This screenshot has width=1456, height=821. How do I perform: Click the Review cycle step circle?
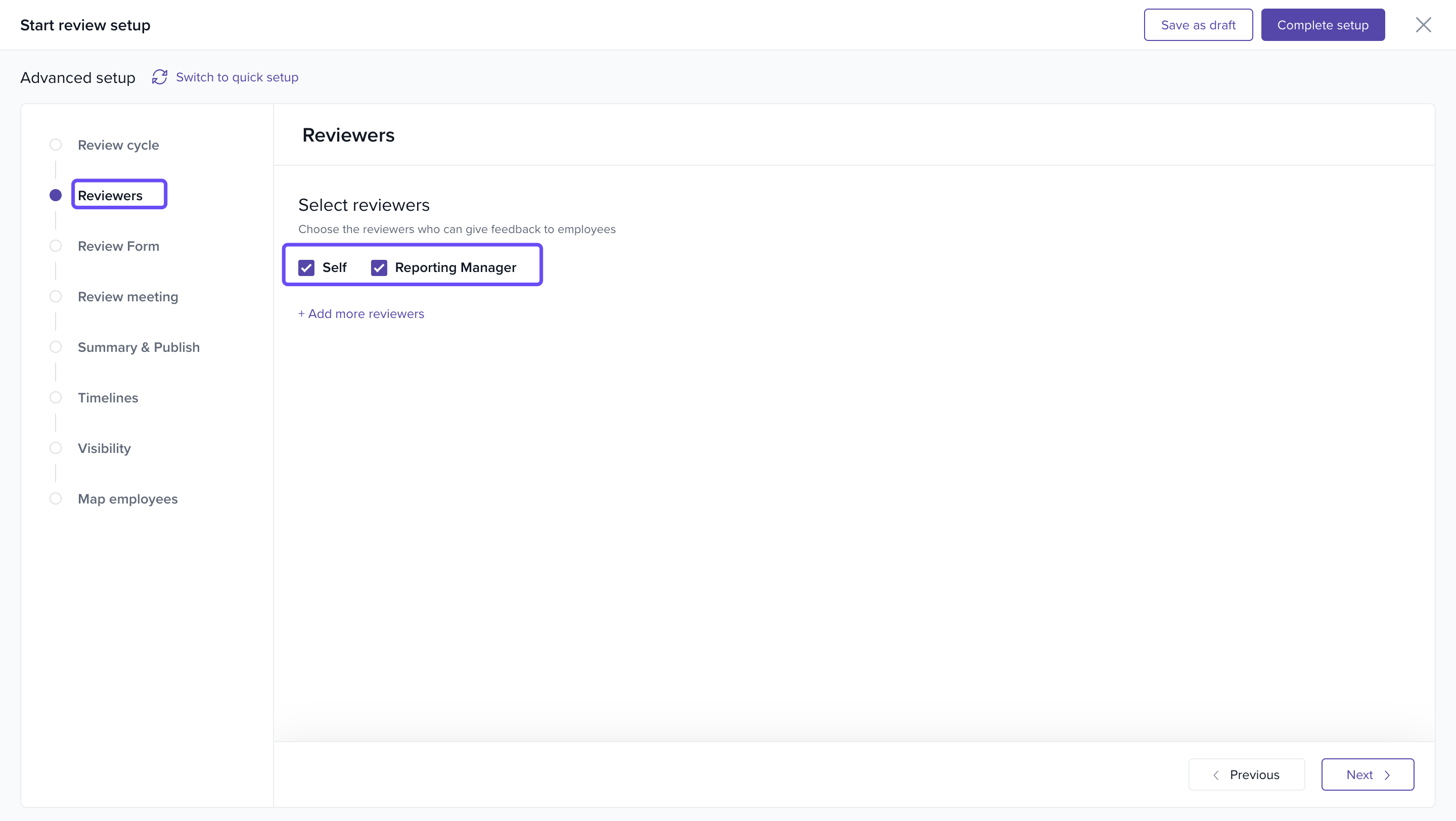point(56,145)
